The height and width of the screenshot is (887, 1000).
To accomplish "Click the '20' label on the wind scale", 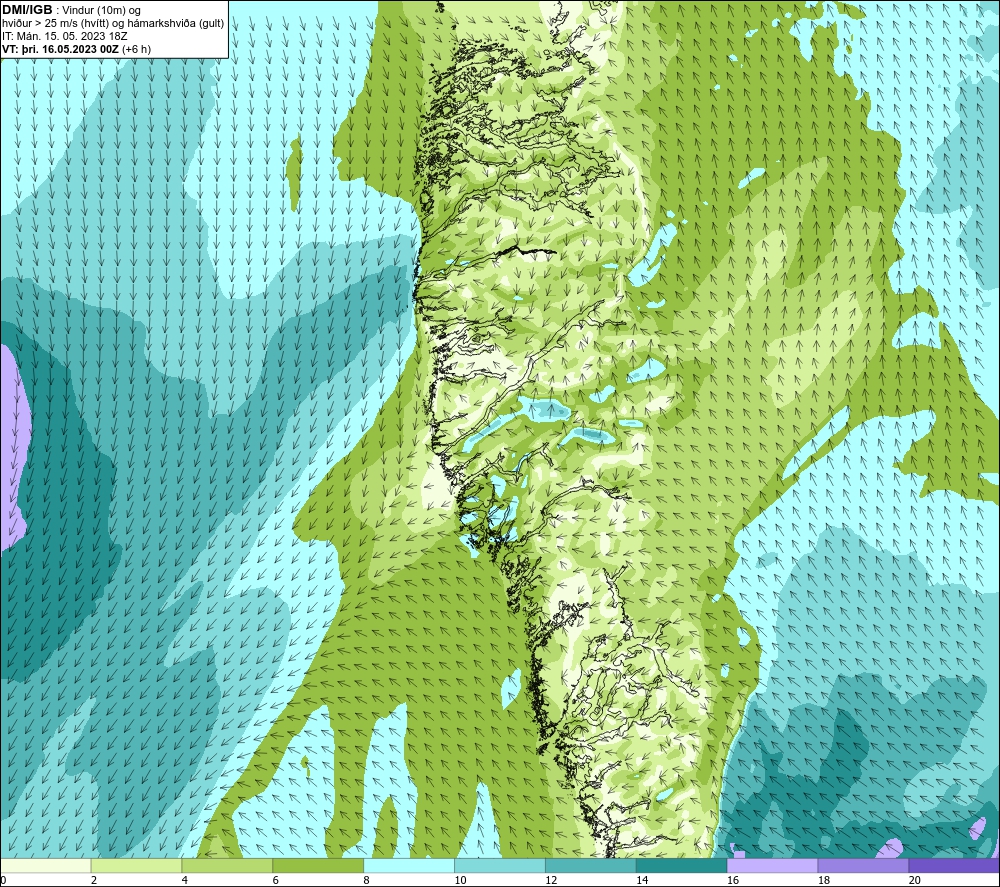I will click(915, 880).
